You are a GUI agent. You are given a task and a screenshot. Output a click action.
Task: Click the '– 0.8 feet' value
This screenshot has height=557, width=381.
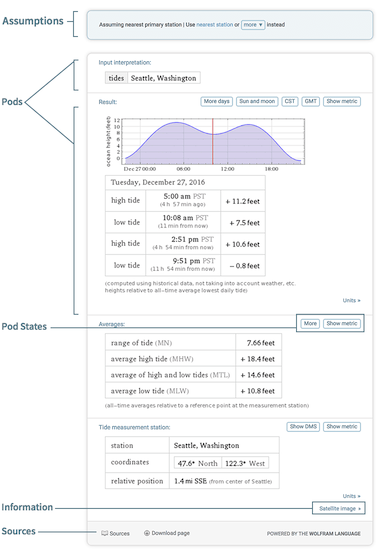click(x=245, y=266)
